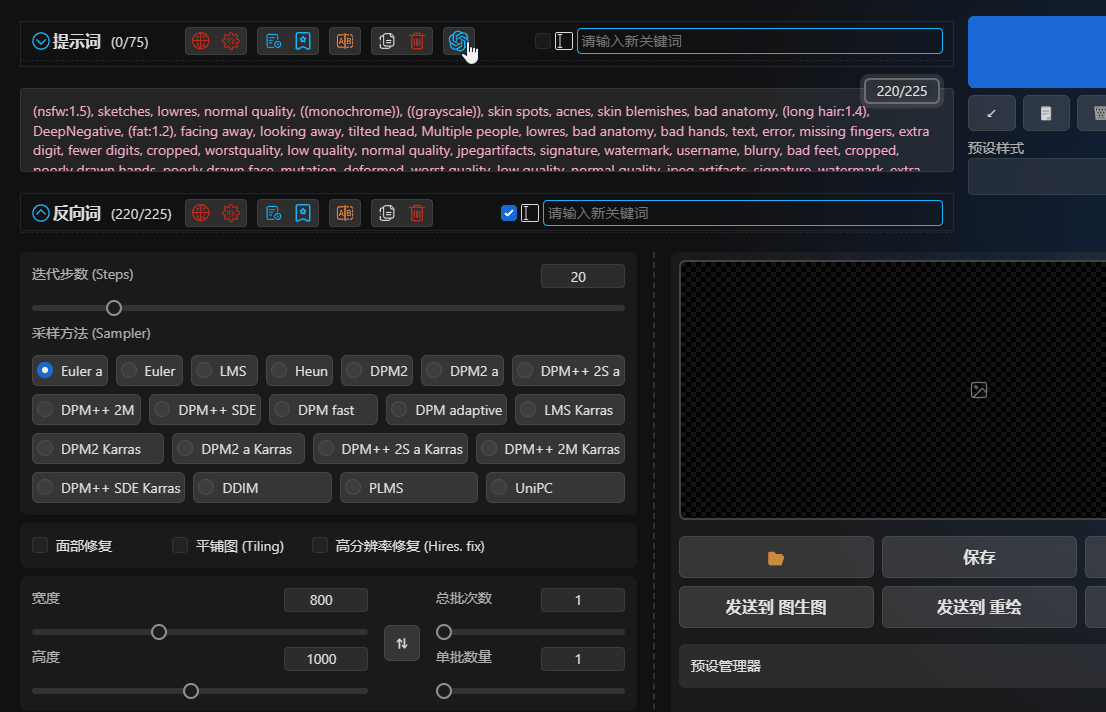Collapse the 提示词 section

41,41
